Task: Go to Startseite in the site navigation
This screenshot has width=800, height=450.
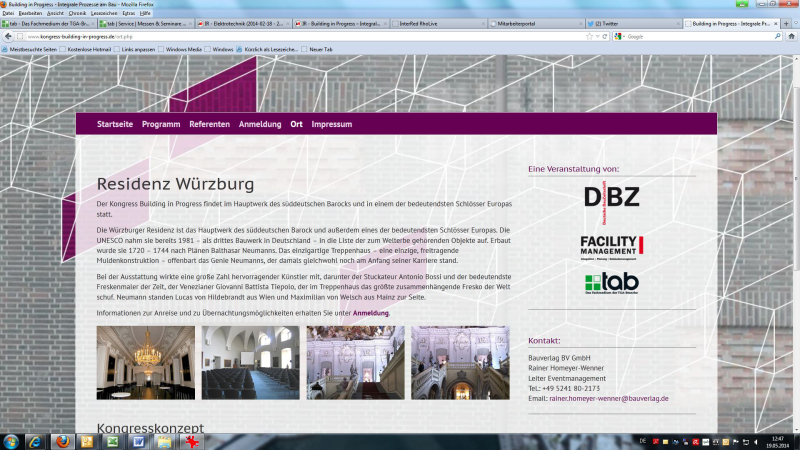Action: [115, 124]
